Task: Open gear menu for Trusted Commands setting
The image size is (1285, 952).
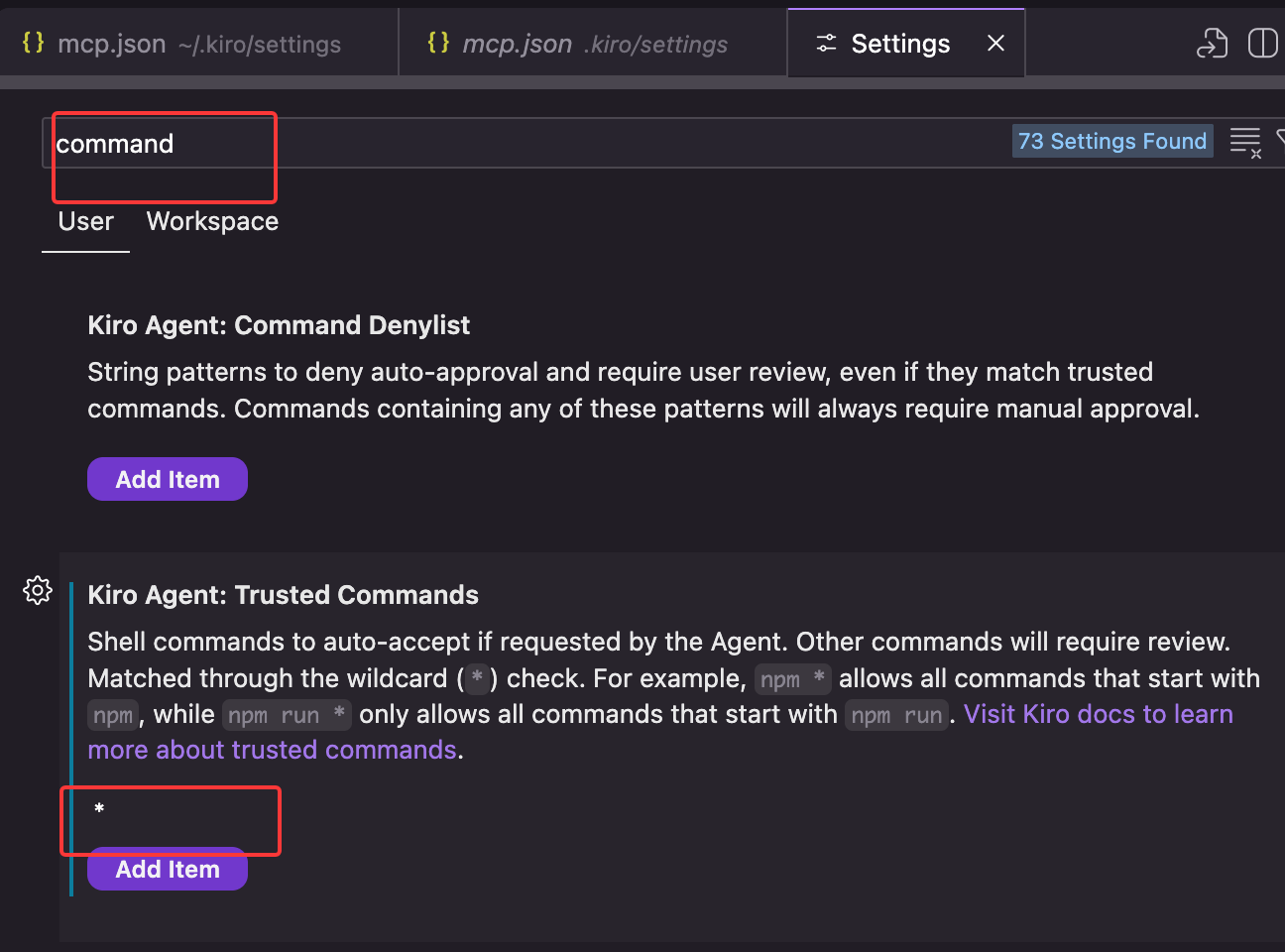Action: pos(38,590)
